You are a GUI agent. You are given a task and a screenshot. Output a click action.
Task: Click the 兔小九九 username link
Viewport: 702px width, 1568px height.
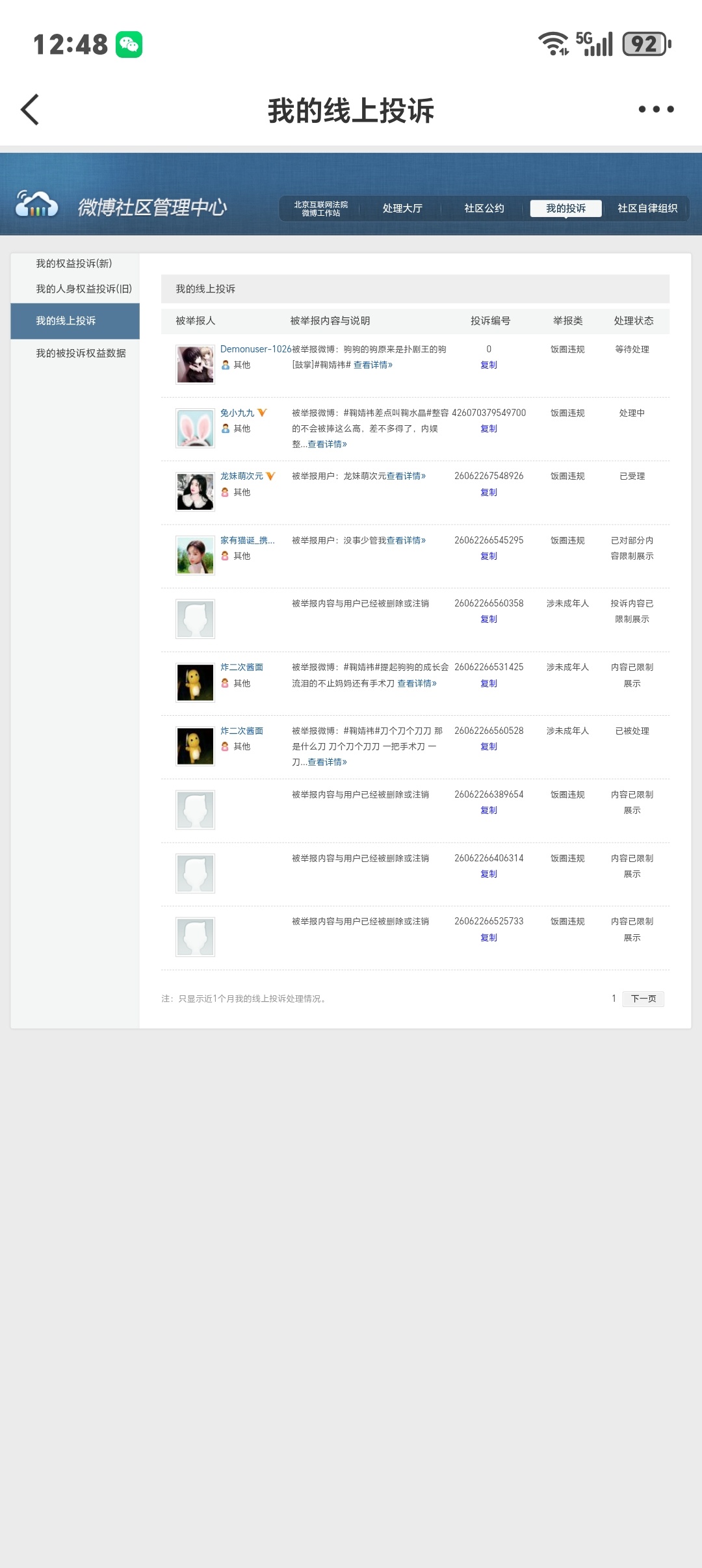click(x=237, y=413)
